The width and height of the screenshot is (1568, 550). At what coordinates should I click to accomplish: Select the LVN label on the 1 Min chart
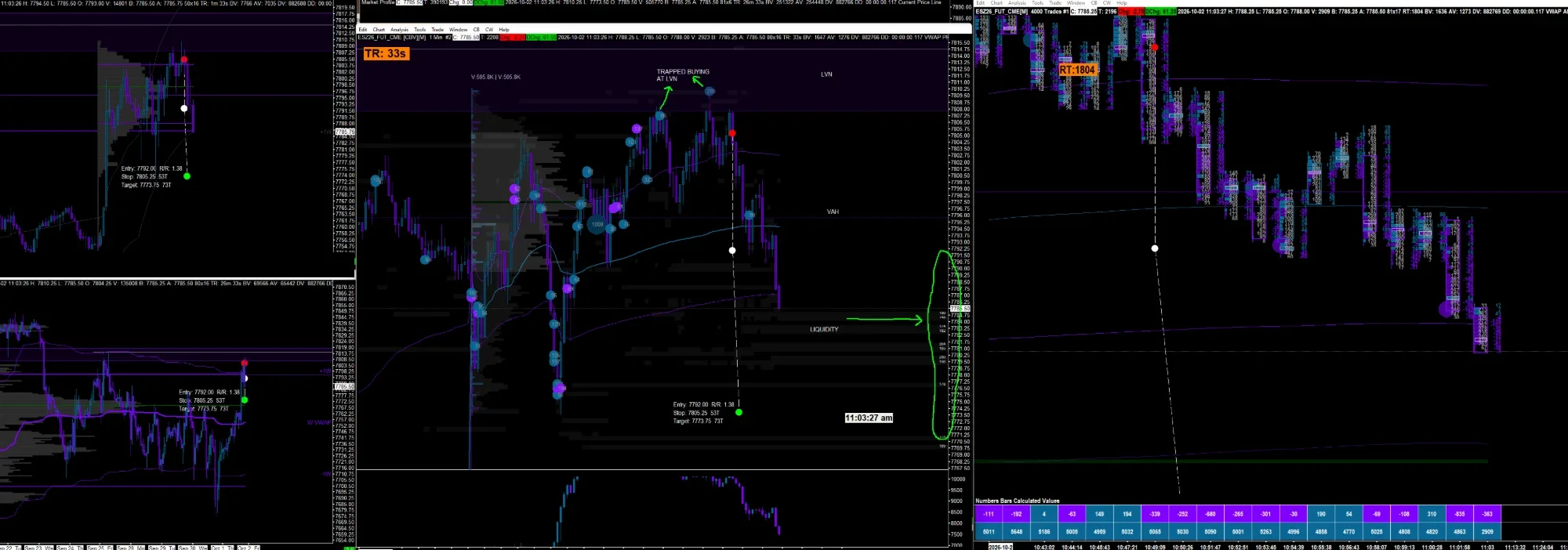(x=826, y=74)
